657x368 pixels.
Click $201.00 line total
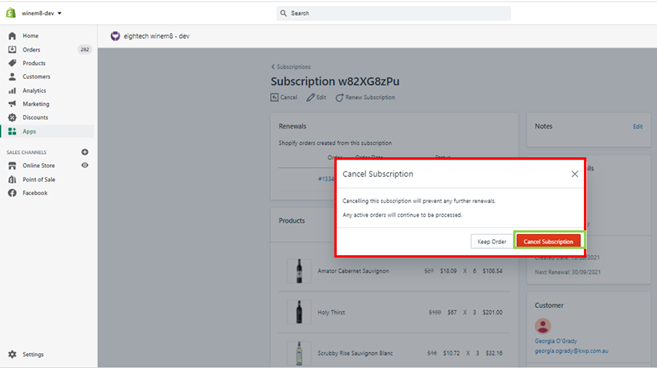492,312
